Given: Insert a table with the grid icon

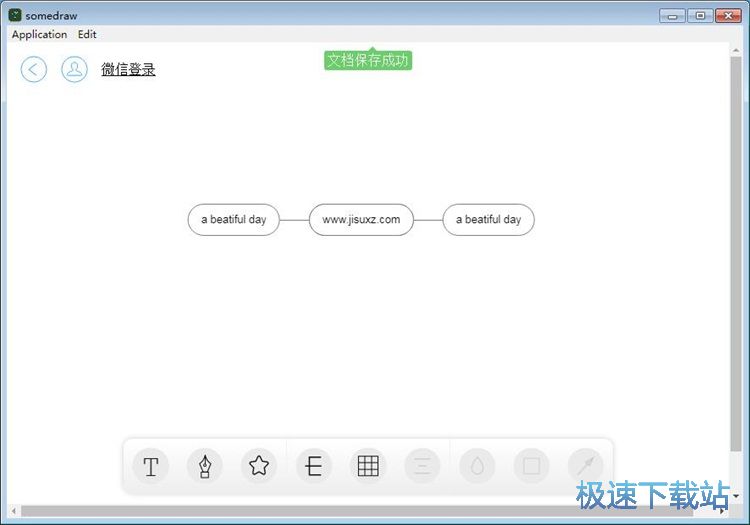Looking at the screenshot, I should click(x=368, y=466).
